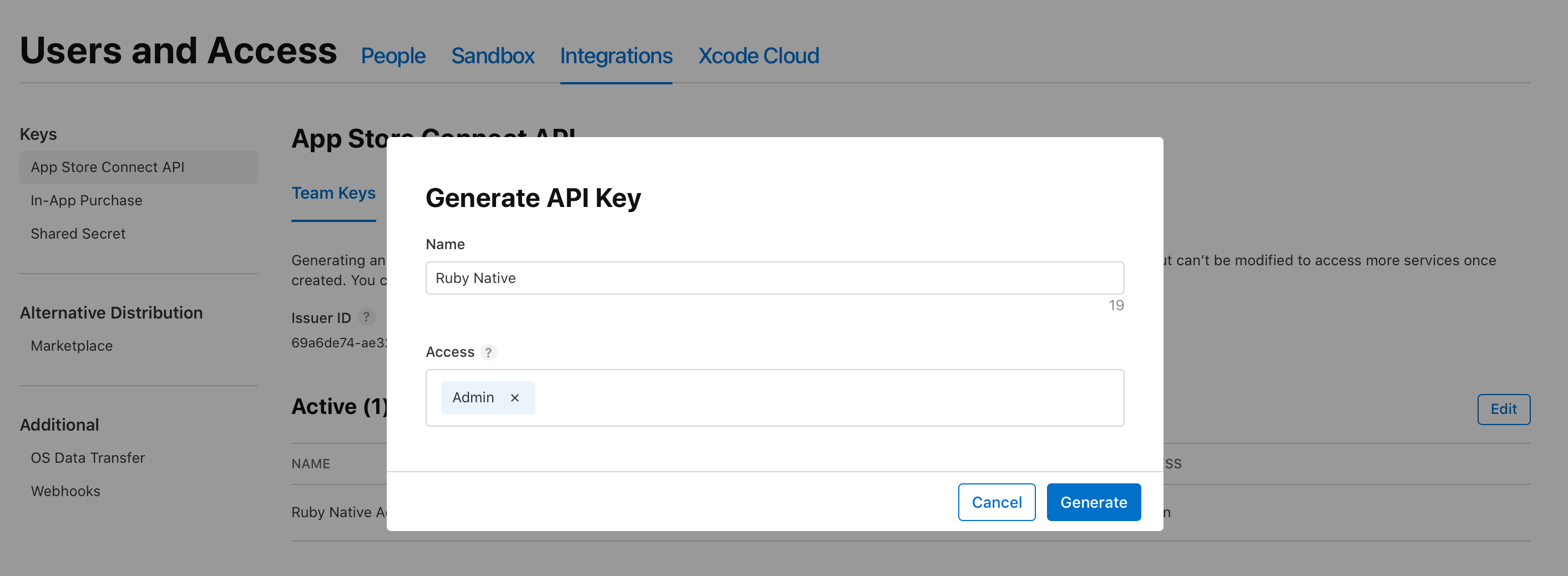Image resolution: width=1568 pixels, height=576 pixels.
Task: Open Shared Secret in sidebar
Action: (78, 234)
